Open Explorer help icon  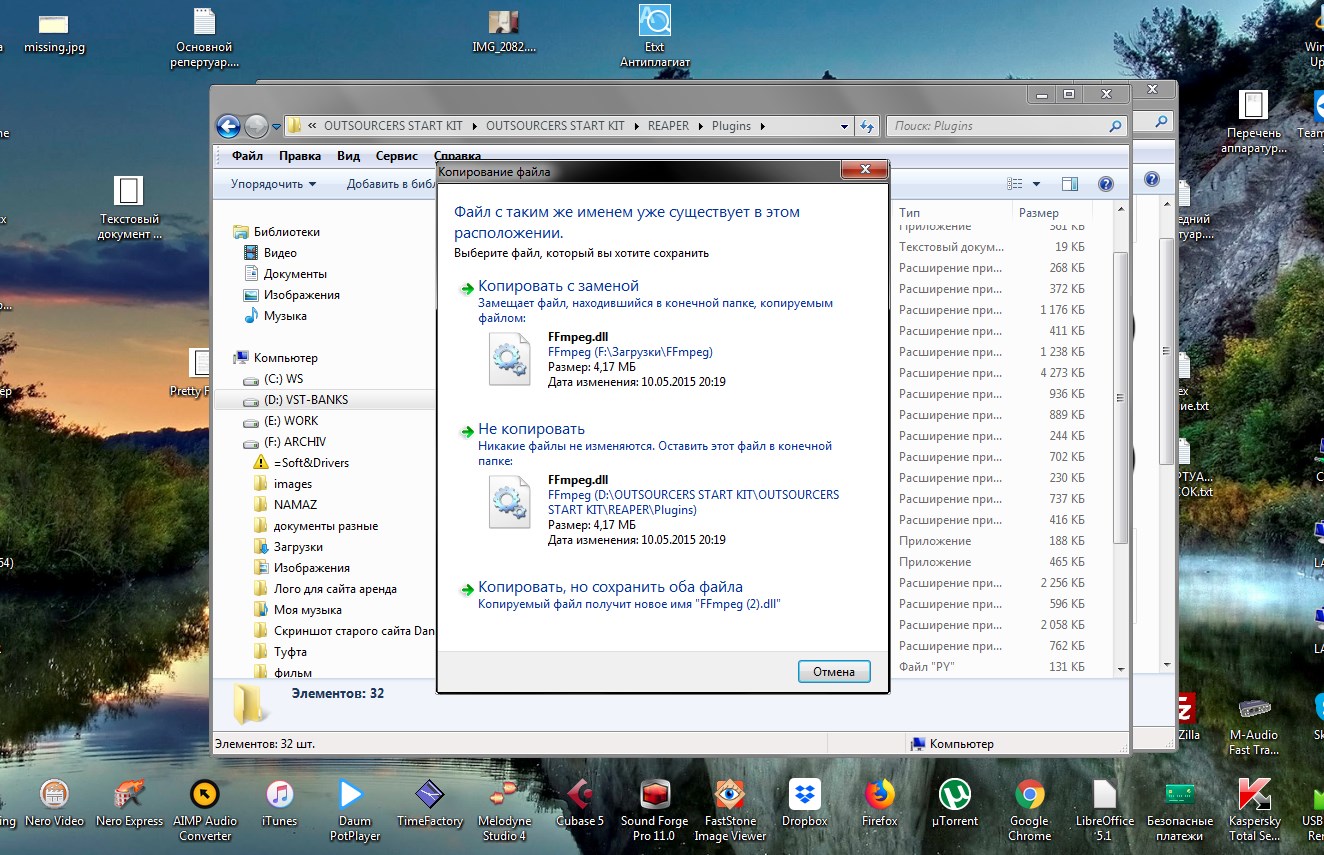(x=1105, y=184)
